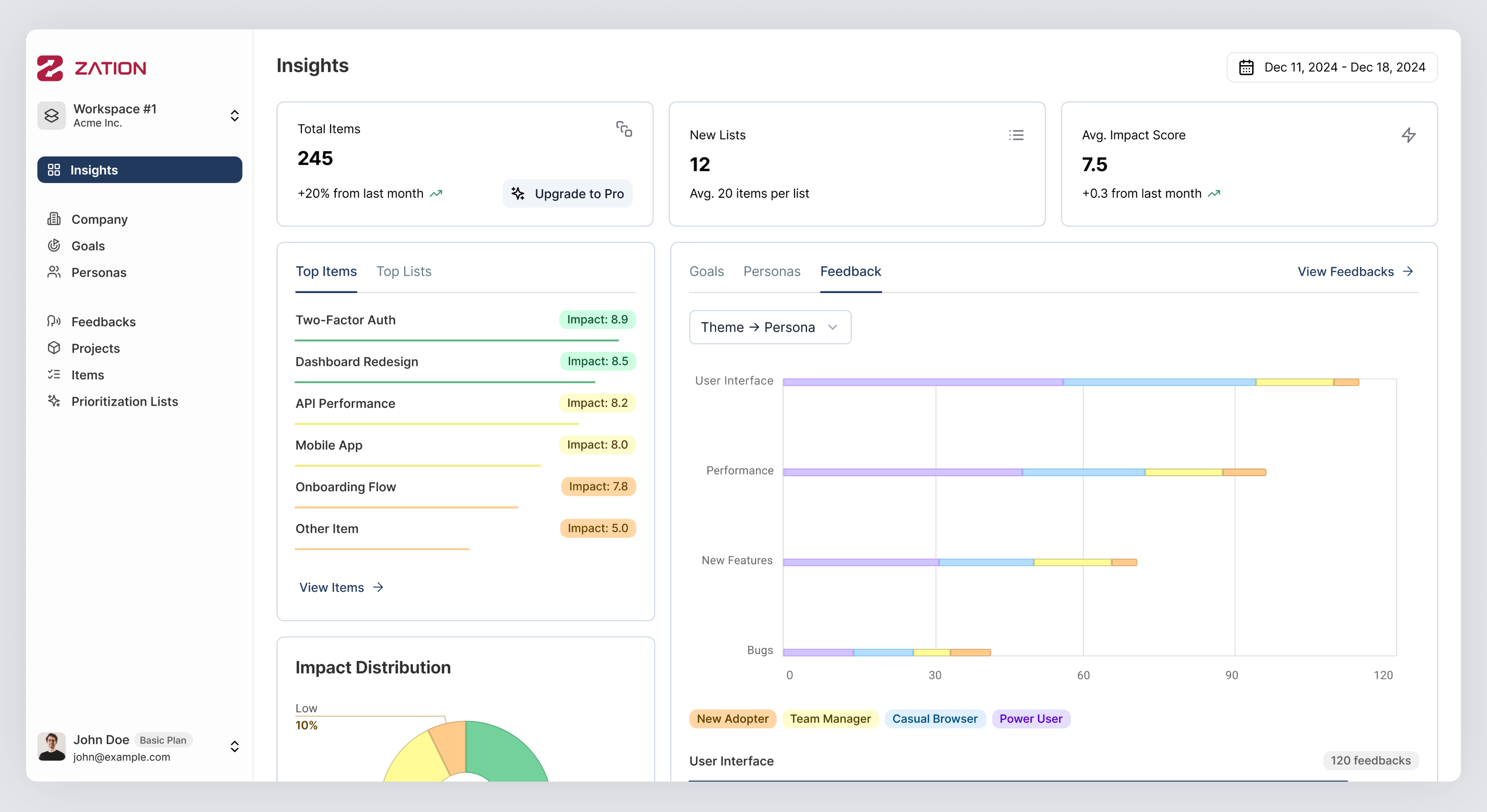Toggle the Casual Browser legend tag
Viewport: 1487px width, 812px height.
tap(934, 718)
